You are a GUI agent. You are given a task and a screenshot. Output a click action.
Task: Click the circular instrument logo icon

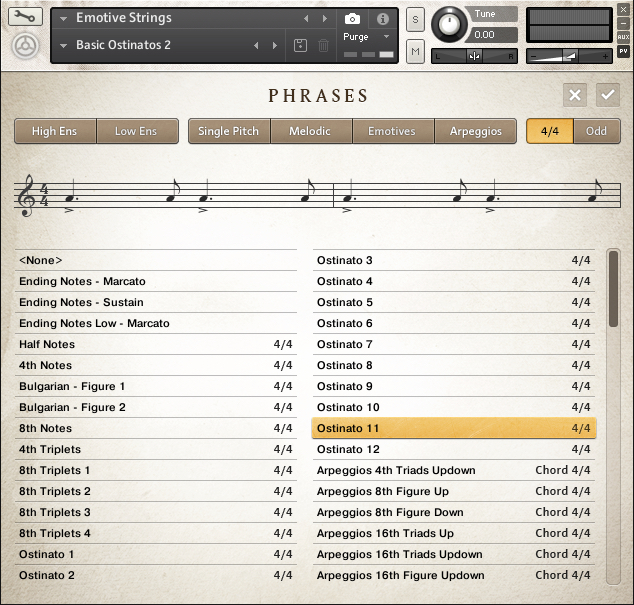(x=25, y=46)
